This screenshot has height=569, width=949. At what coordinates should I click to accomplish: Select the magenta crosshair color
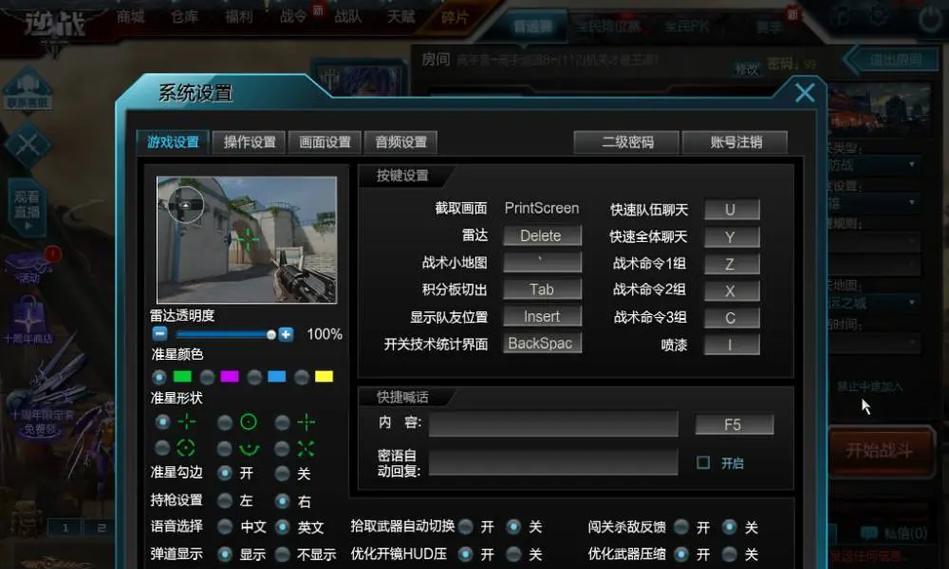pyautogui.click(x=207, y=377)
